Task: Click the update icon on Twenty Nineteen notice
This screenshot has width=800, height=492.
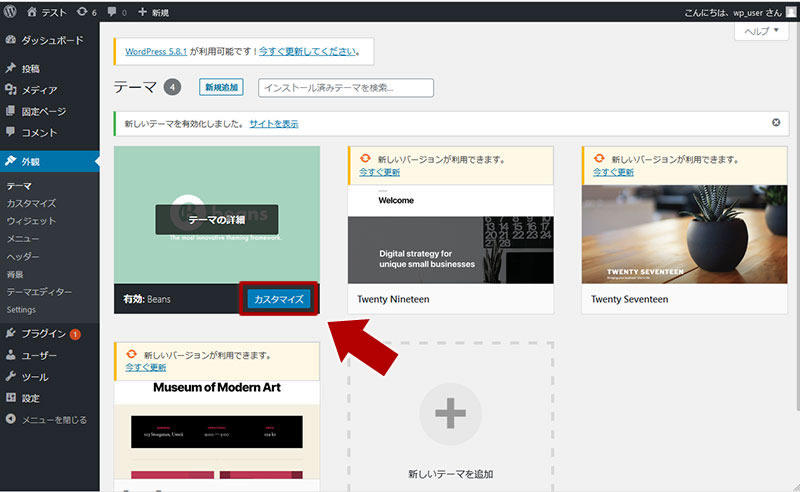Action: pyautogui.click(x=365, y=159)
